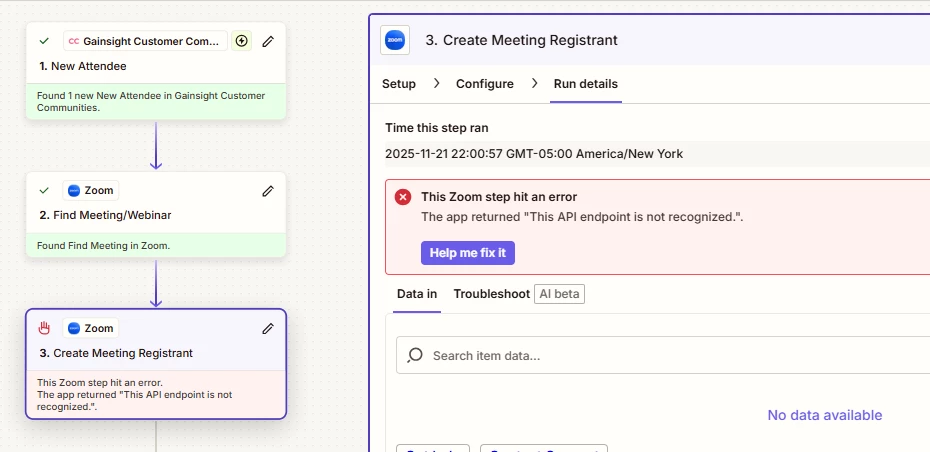Click the step run timestamp value
The height and width of the screenshot is (452, 930).
(x=534, y=154)
